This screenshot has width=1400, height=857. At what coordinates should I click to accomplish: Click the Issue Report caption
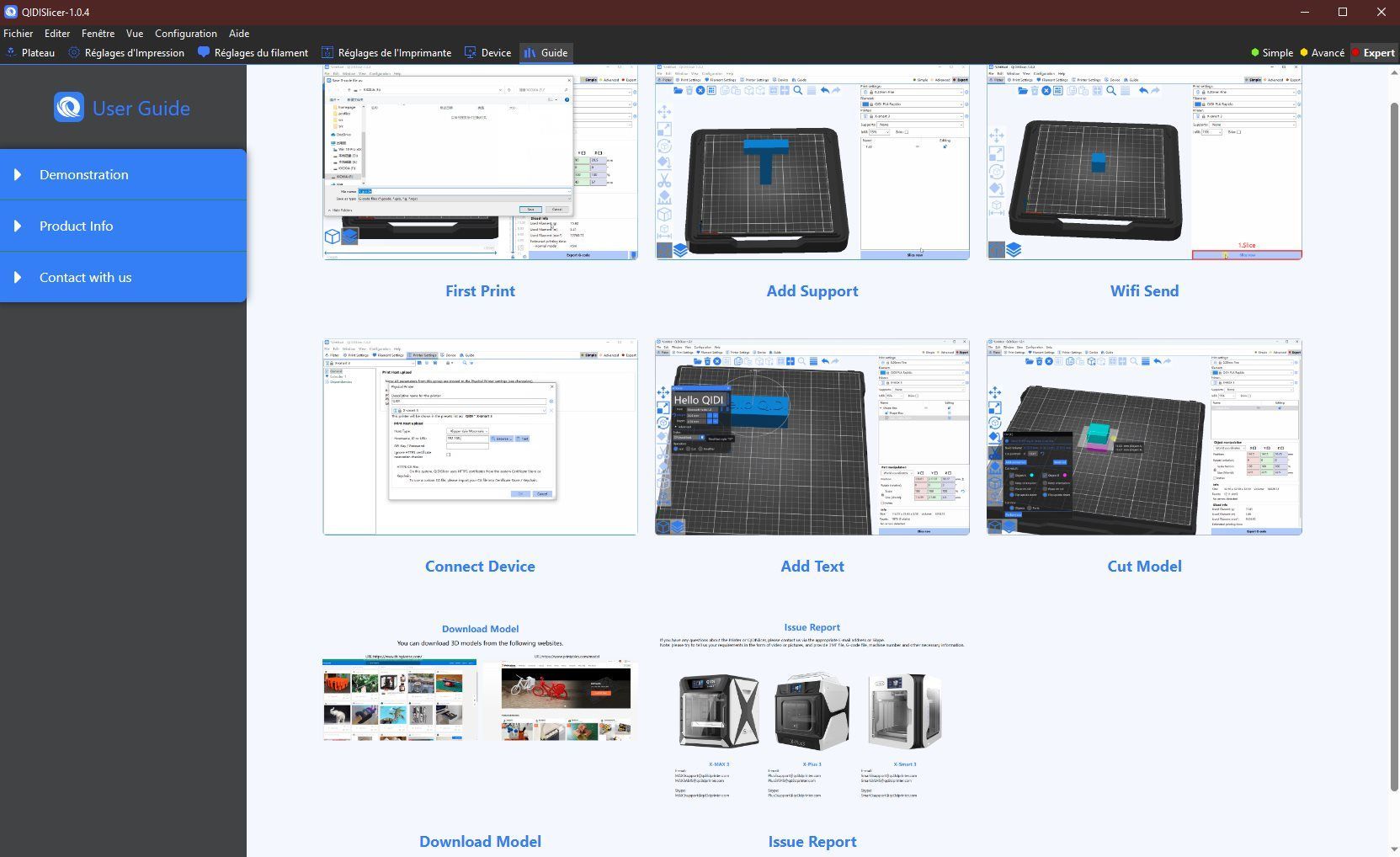click(x=812, y=841)
